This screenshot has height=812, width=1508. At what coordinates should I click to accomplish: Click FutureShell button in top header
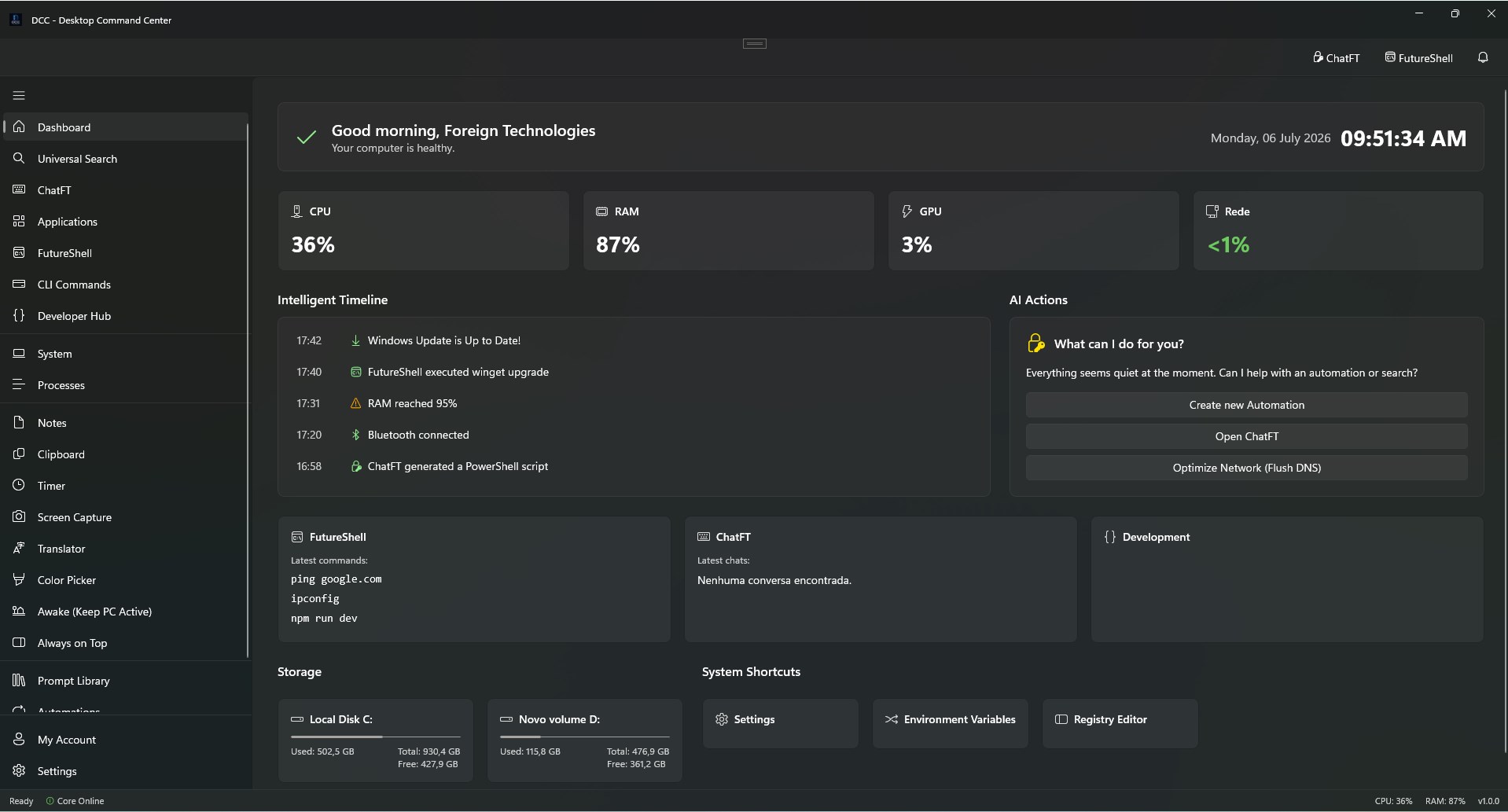click(x=1418, y=57)
